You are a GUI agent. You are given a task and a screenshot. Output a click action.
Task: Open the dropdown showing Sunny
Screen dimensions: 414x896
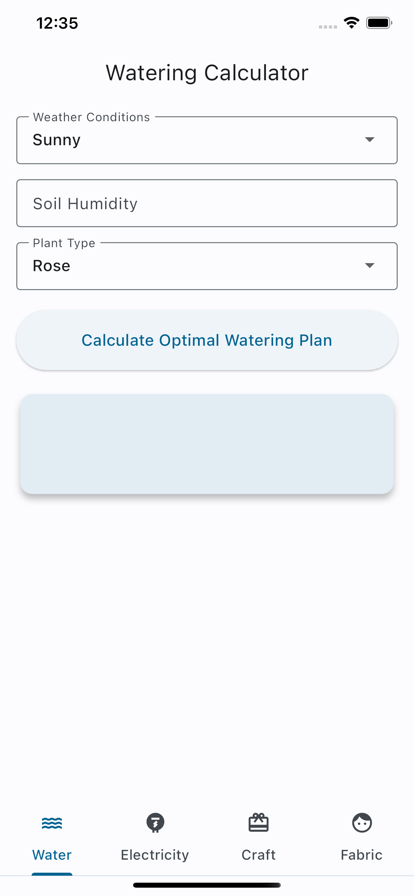point(207,140)
